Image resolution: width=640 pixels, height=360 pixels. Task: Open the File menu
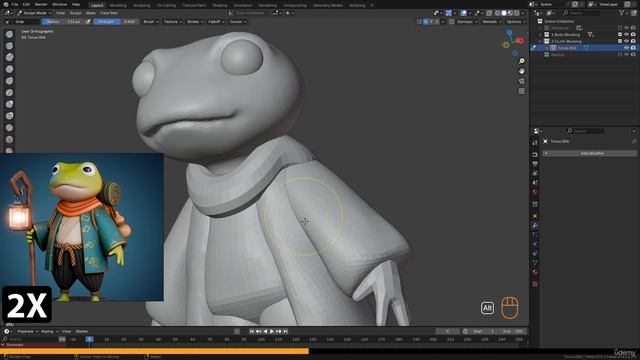click(x=15, y=4)
